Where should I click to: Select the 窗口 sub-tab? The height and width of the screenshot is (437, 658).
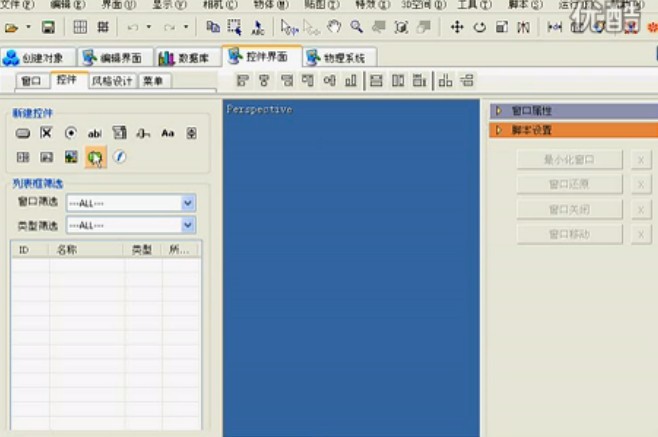tap(31, 80)
